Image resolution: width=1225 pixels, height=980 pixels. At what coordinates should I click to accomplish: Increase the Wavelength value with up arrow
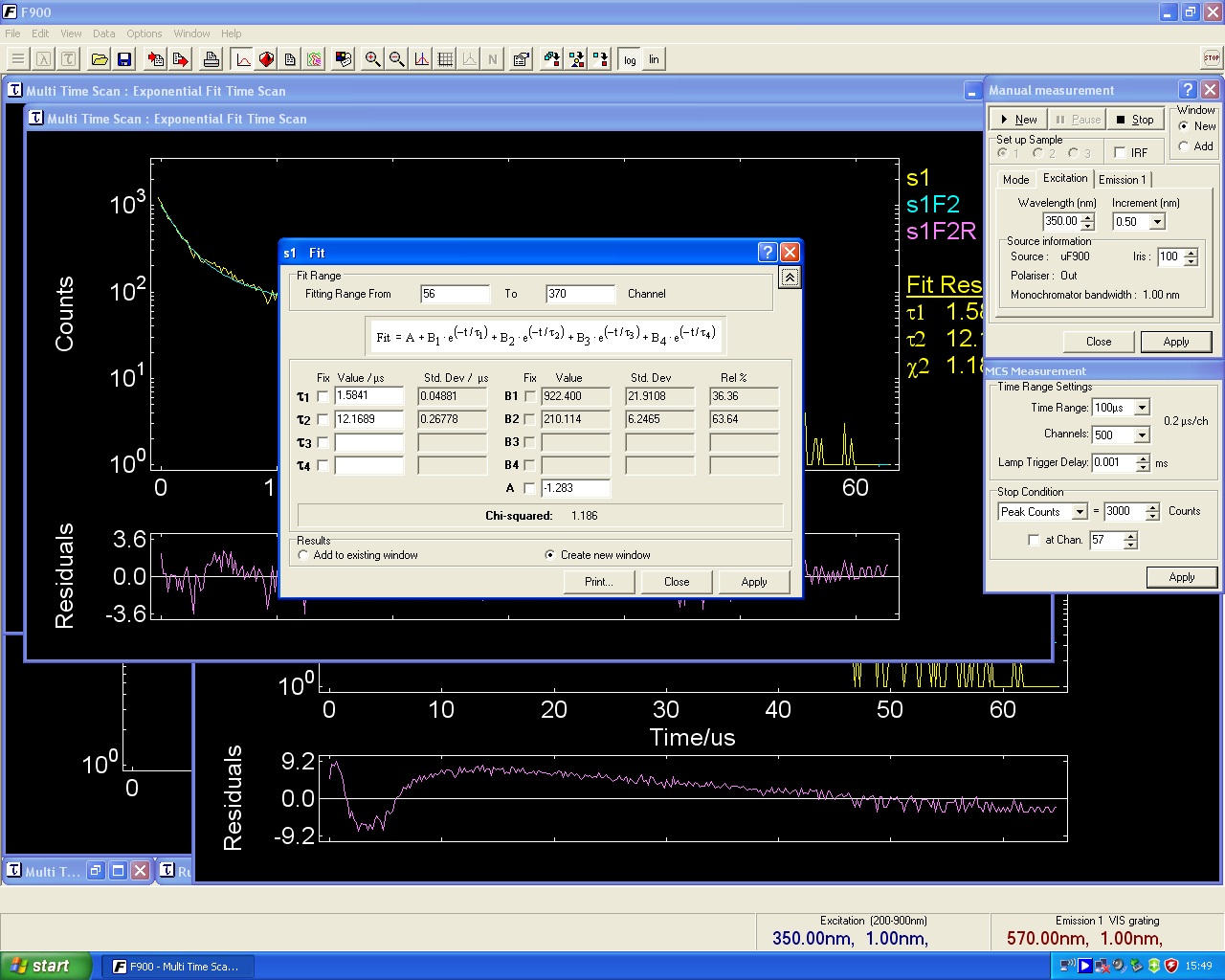pos(1088,217)
